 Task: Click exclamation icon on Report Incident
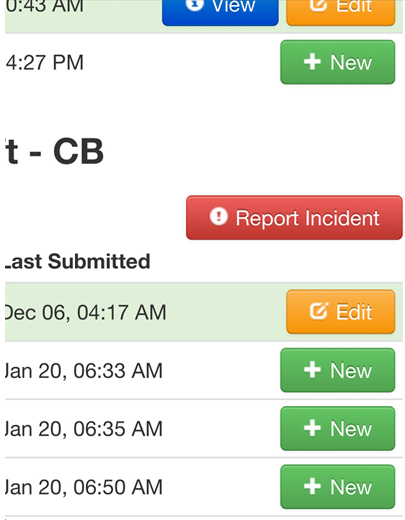219,216
